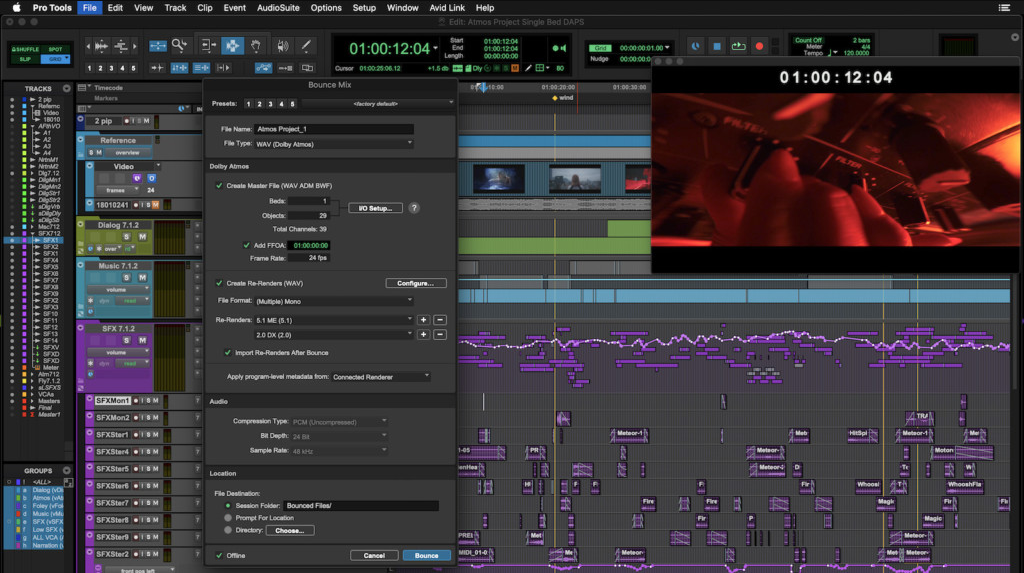Open the AudioSuite menu
Screen dimensions: 1024x573
point(278,8)
